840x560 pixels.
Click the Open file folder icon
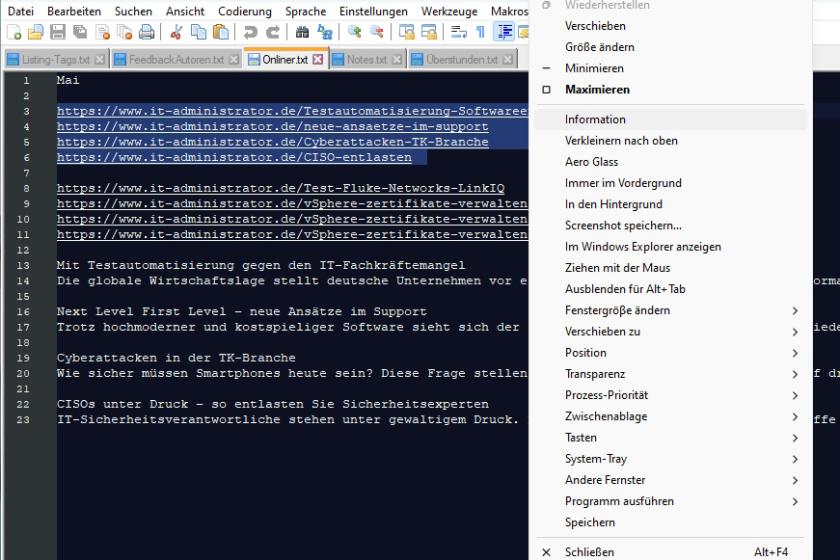tap(36, 32)
